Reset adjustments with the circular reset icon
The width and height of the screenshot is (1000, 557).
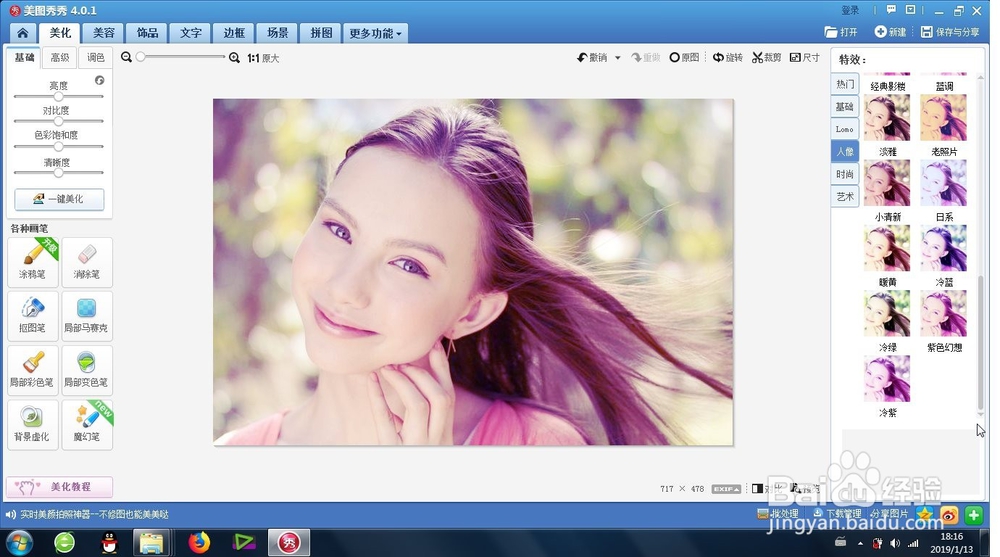(x=99, y=80)
